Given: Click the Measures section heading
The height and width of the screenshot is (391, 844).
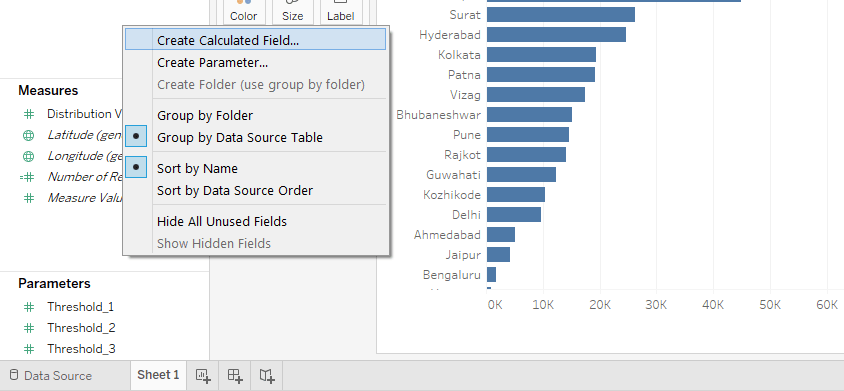Looking at the screenshot, I should click(48, 90).
